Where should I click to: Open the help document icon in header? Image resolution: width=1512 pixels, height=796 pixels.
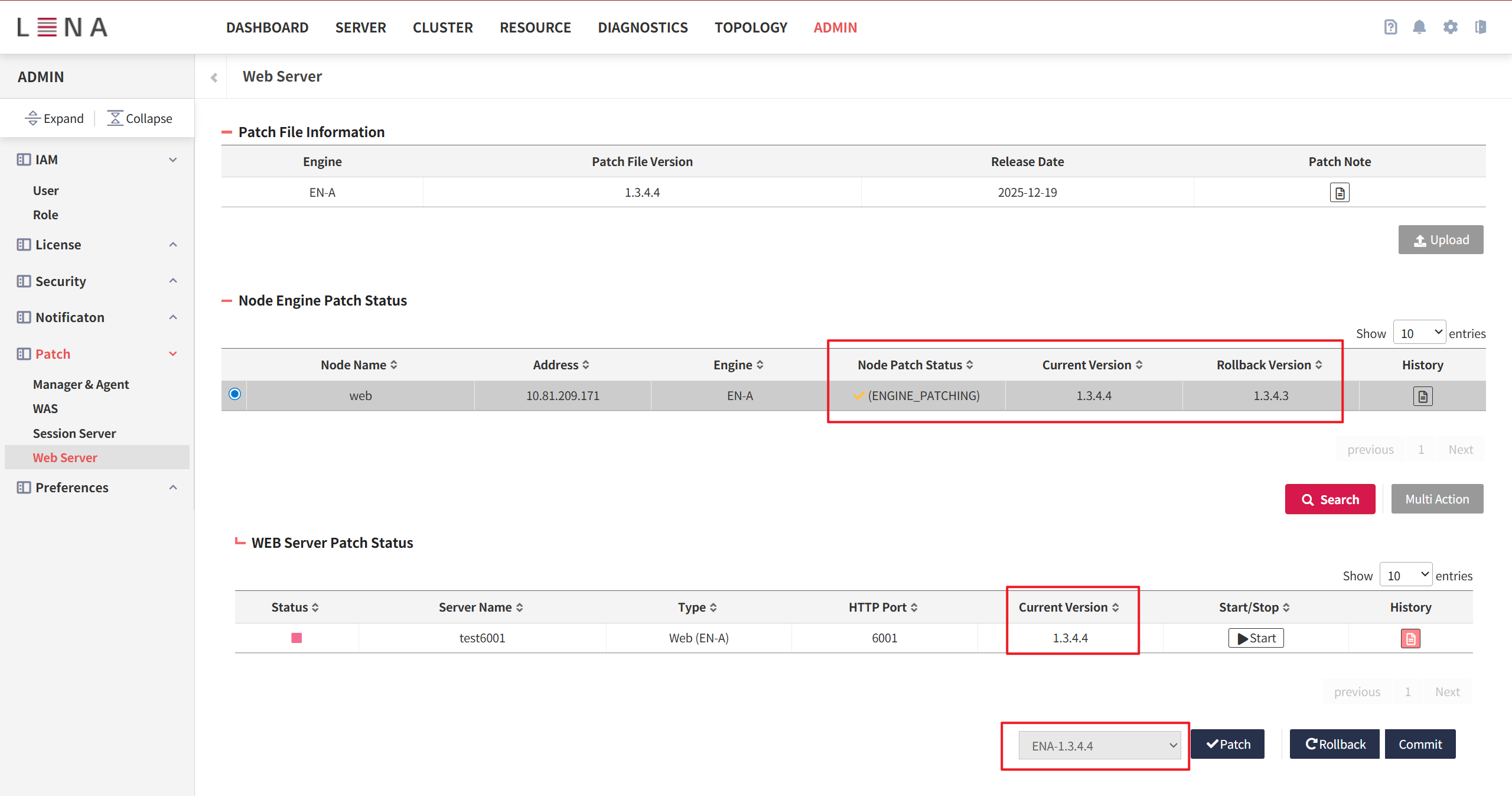pos(1390,27)
